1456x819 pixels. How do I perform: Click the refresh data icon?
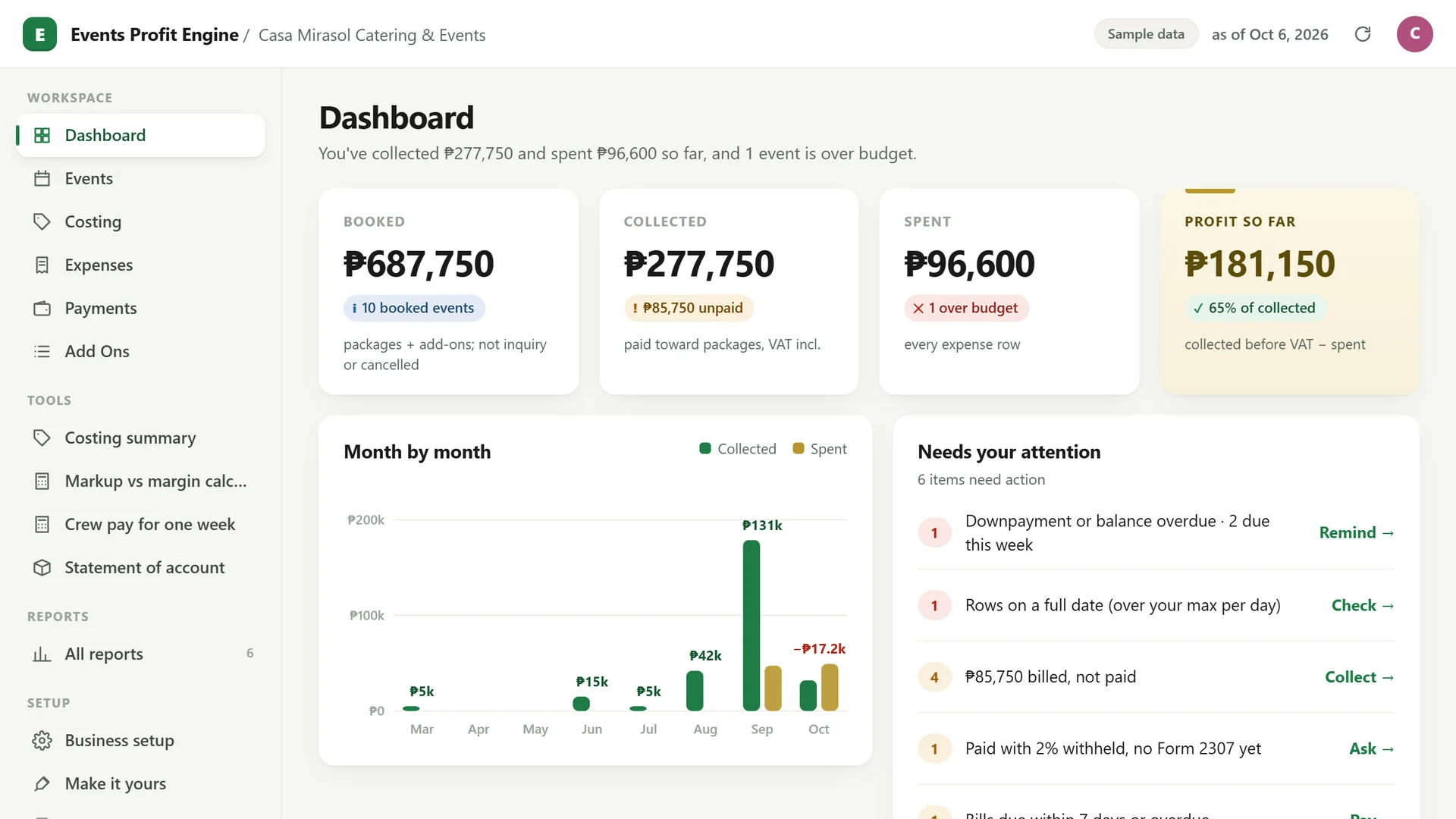[x=1363, y=34]
